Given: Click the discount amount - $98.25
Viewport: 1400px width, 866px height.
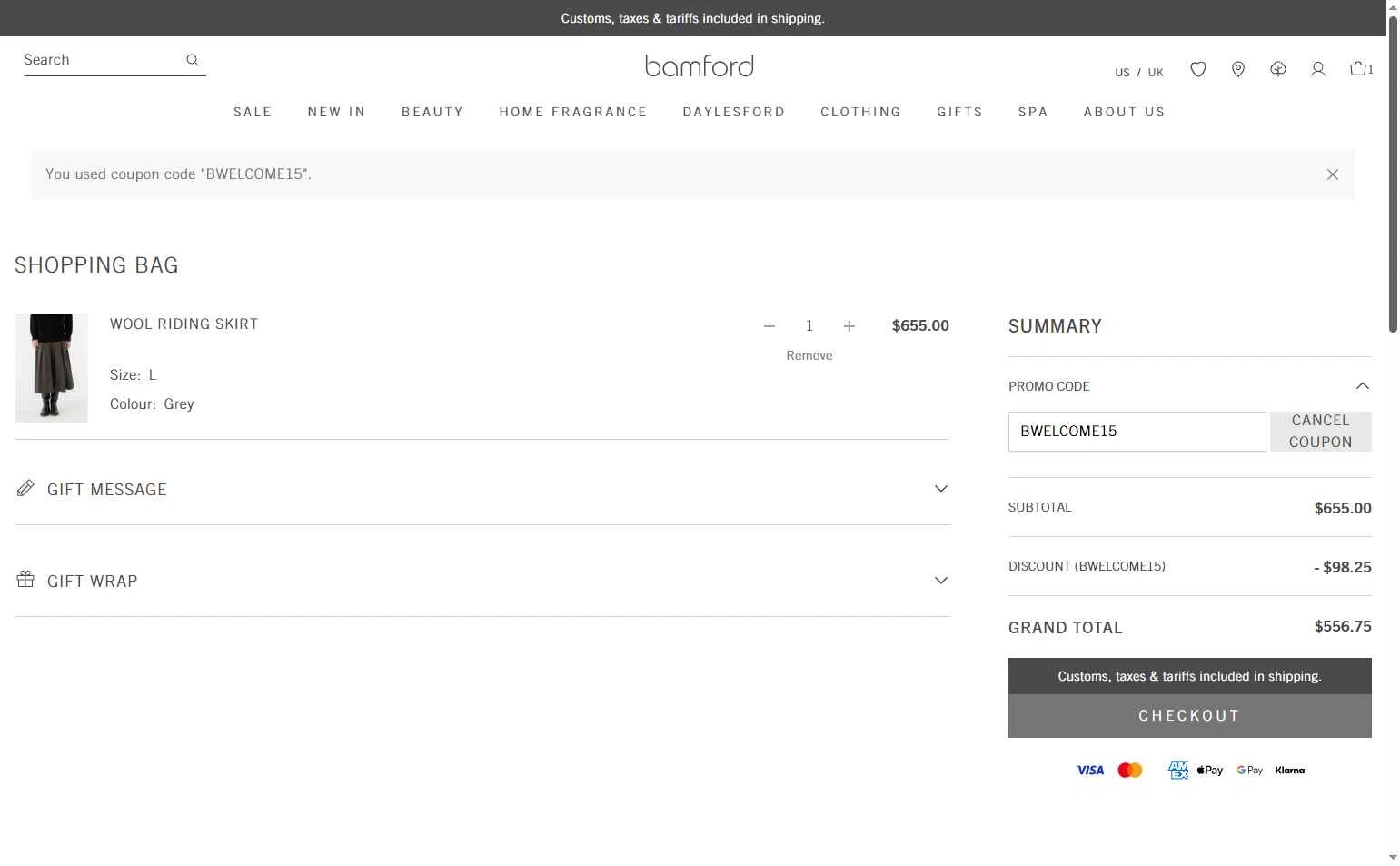Looking at the screenshot, I should [x=1343, y=568].
